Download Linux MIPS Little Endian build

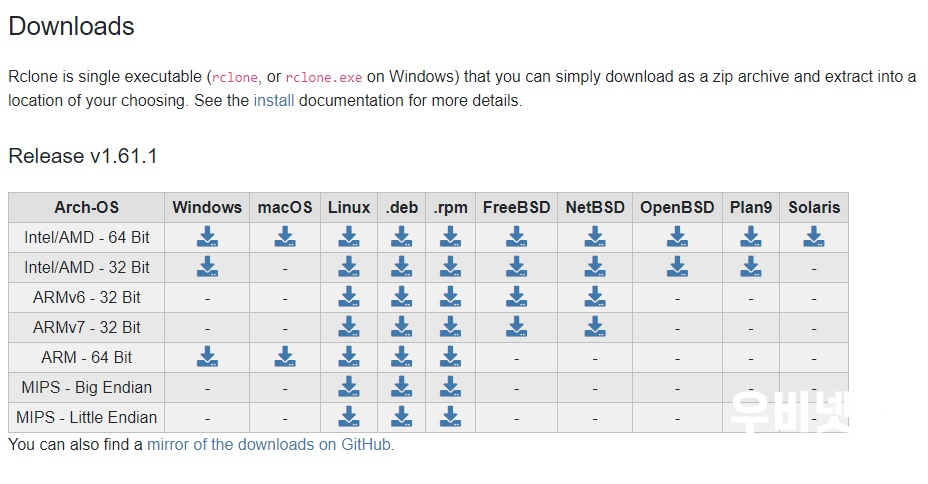click(x=349, y=417)
